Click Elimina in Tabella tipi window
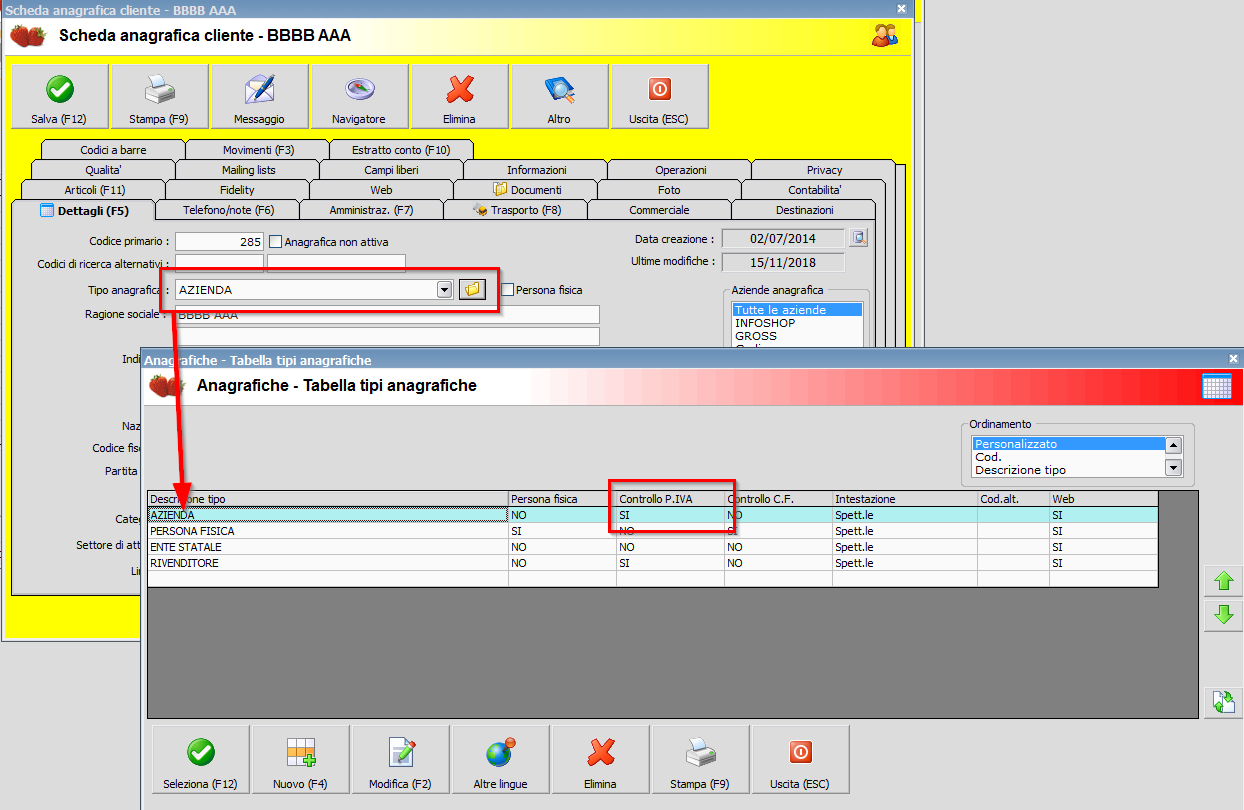This screenshot has height=810, width=1244. pyautogui.click(x=601, y=760)
